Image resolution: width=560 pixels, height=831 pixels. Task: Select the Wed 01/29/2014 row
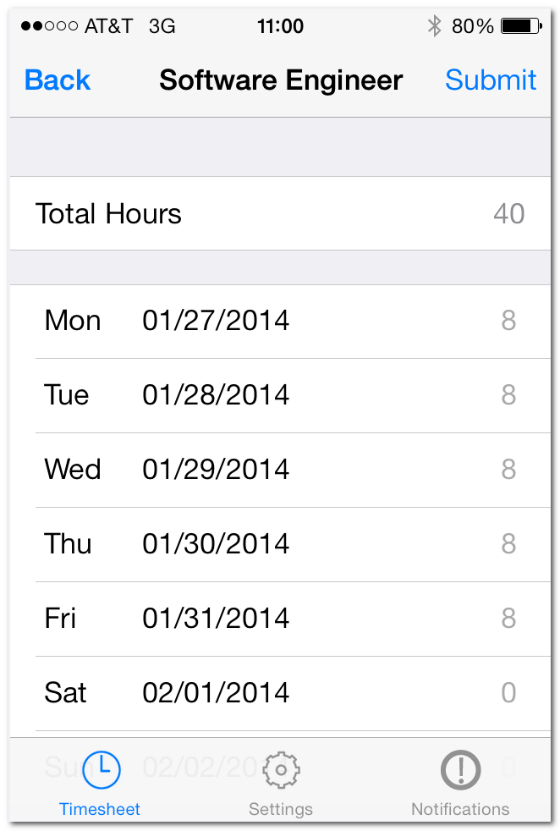point(280,470)
